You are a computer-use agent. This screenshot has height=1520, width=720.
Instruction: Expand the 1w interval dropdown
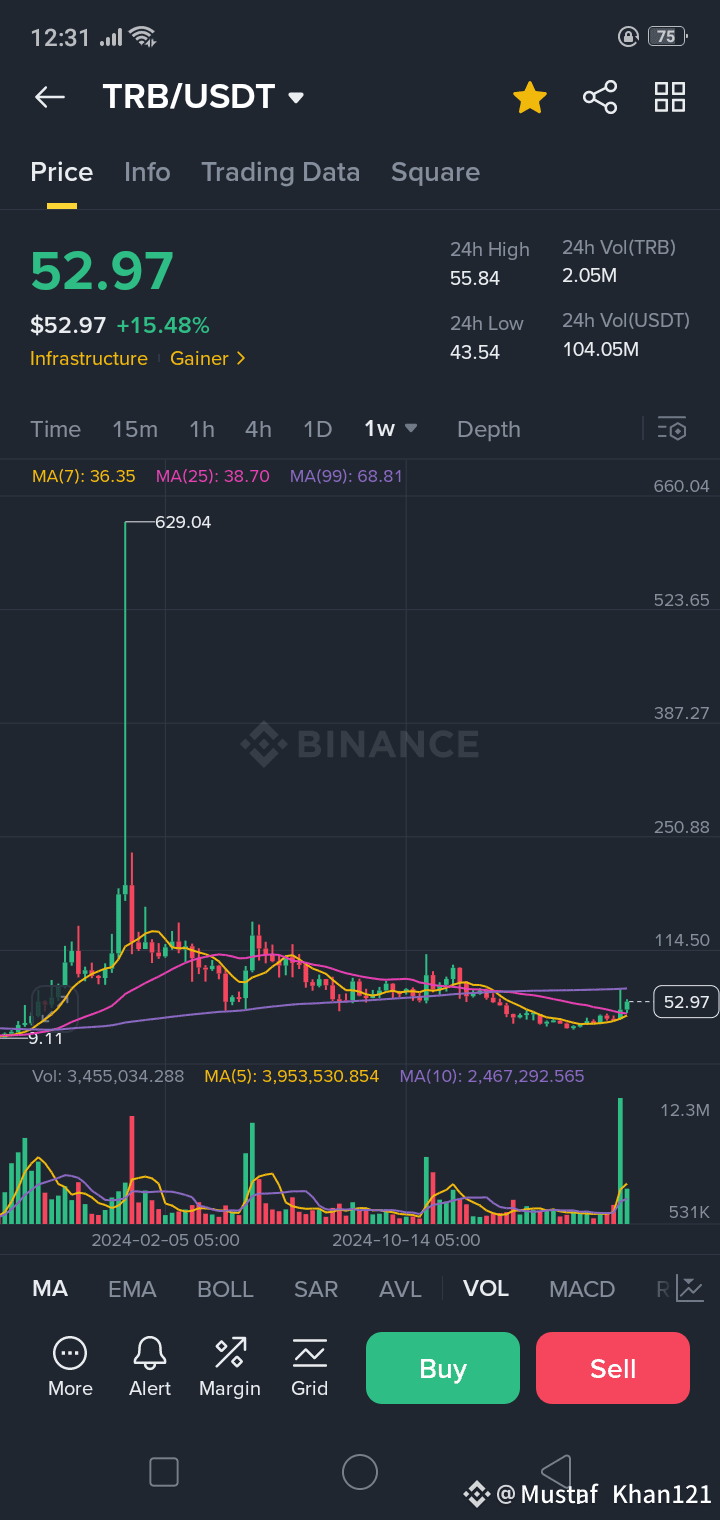tap(391, 429)
